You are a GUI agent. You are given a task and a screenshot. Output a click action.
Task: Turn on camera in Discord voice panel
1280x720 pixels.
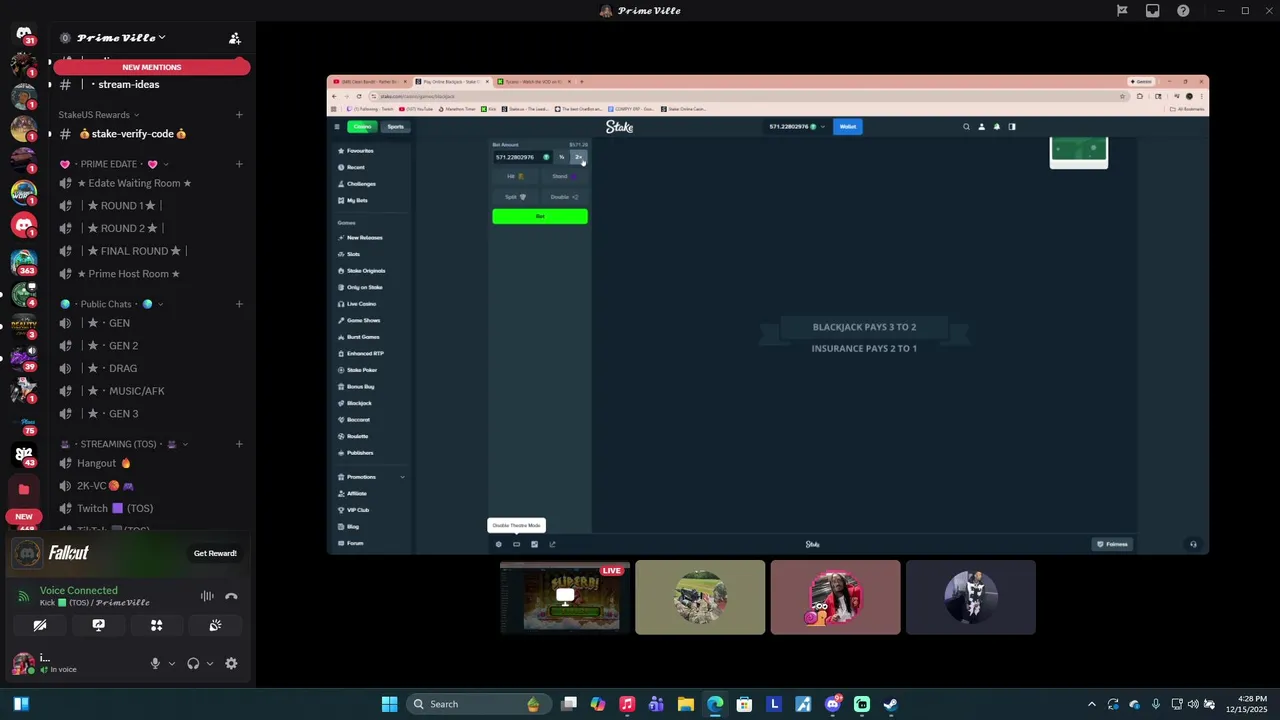(40, 625)
